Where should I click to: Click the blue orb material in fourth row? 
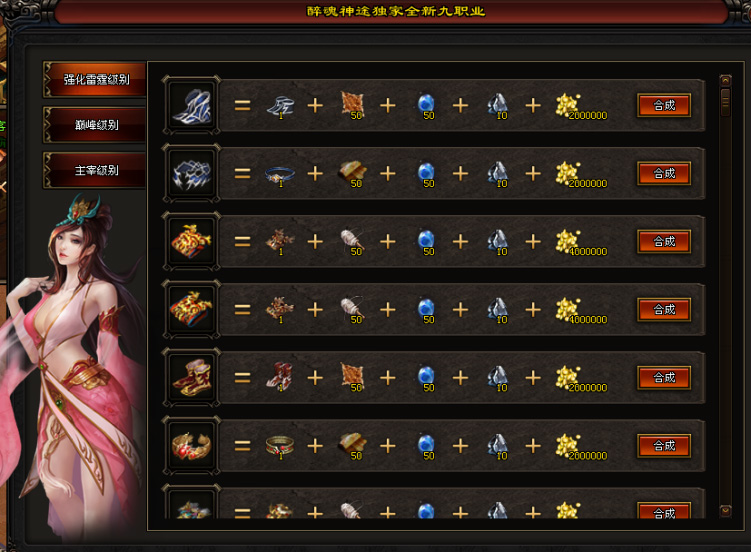pos(426,310)
